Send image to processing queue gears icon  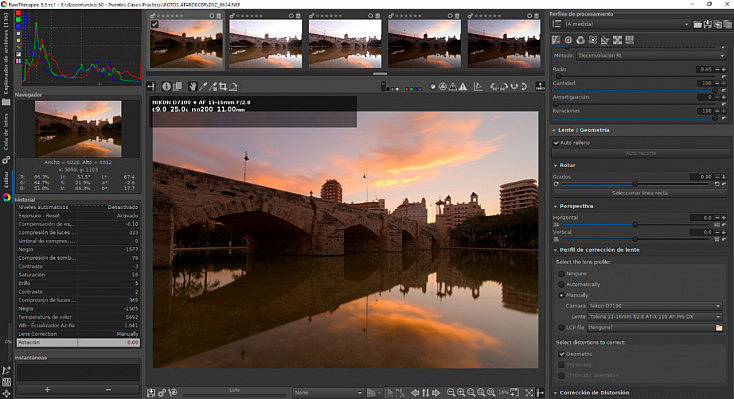coord(162,392)
